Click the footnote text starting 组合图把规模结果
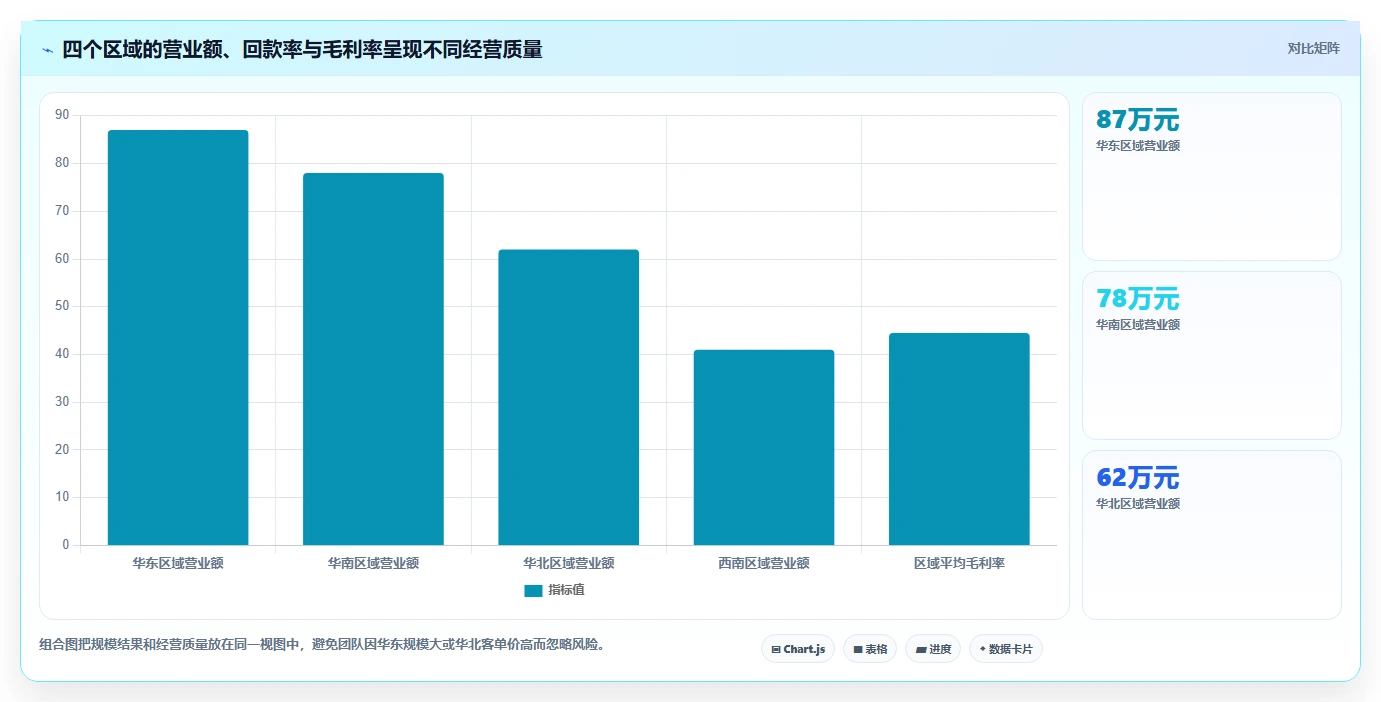Screen dimensions: 1381x702 click(322, 644)
